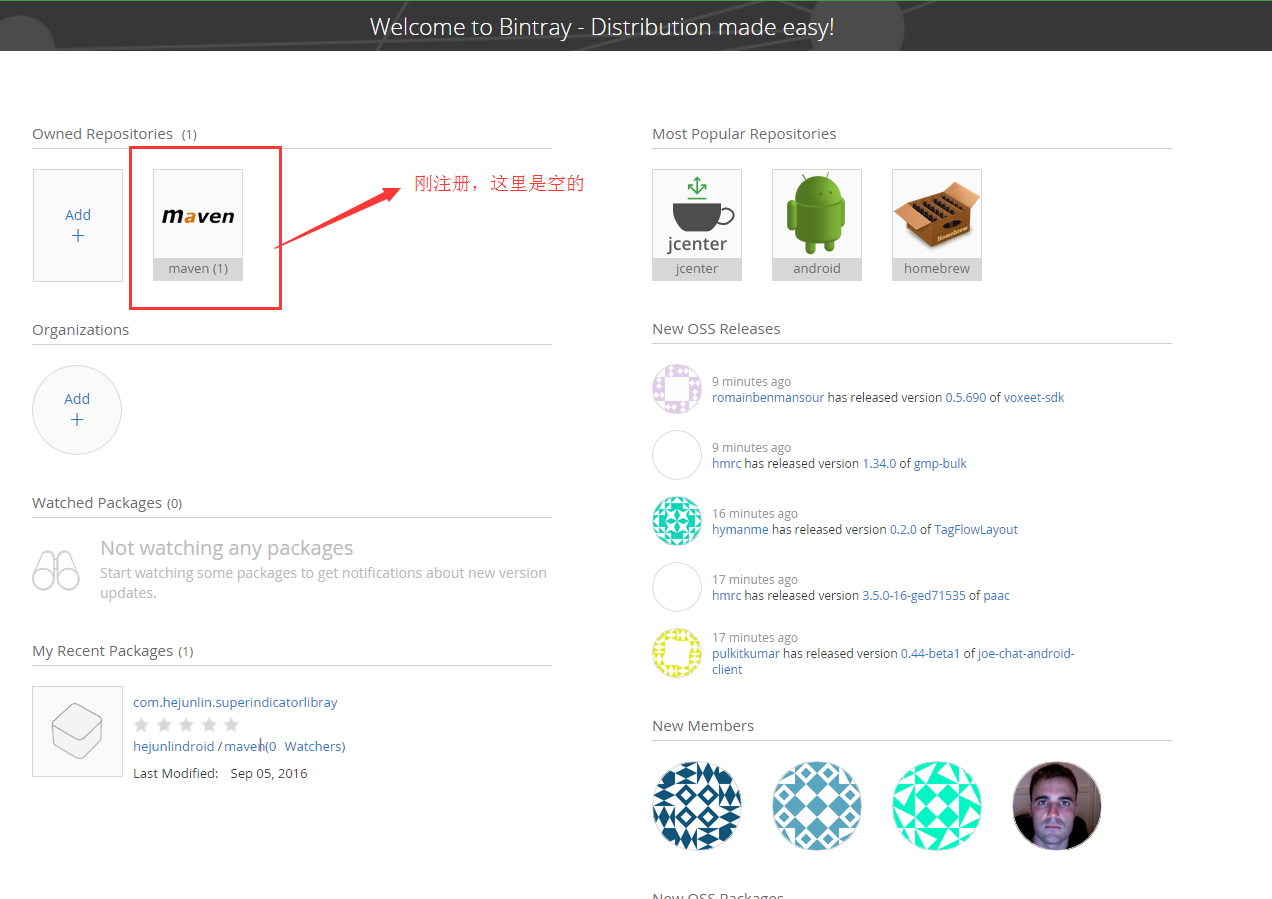The width and height of the screenshot is (1272, 899).
Task: Open the gmp-bulk package link
Action: tap(940, 463)
